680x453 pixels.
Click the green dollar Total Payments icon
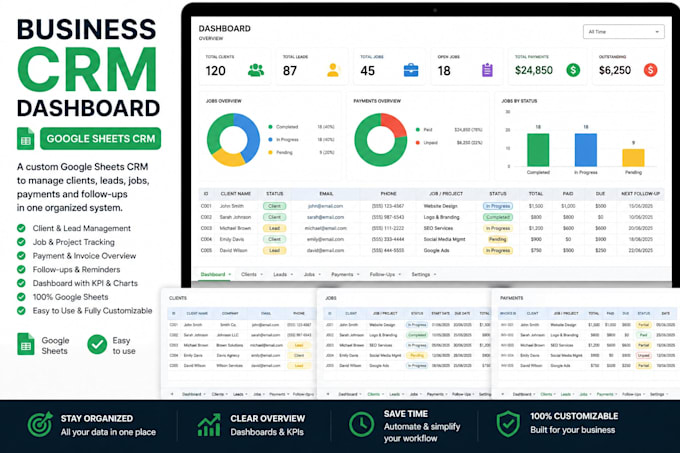pyautogui.click(x=573, y=70)
